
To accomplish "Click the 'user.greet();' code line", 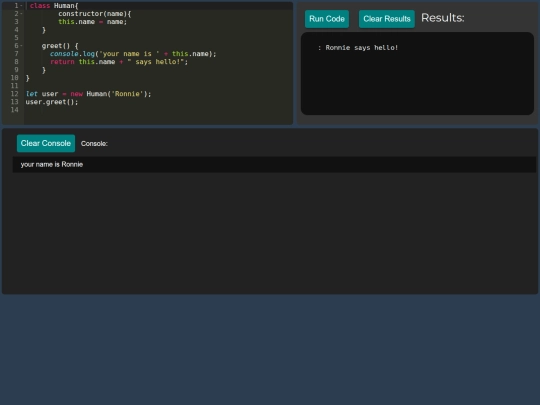I will tap(52, 102).
